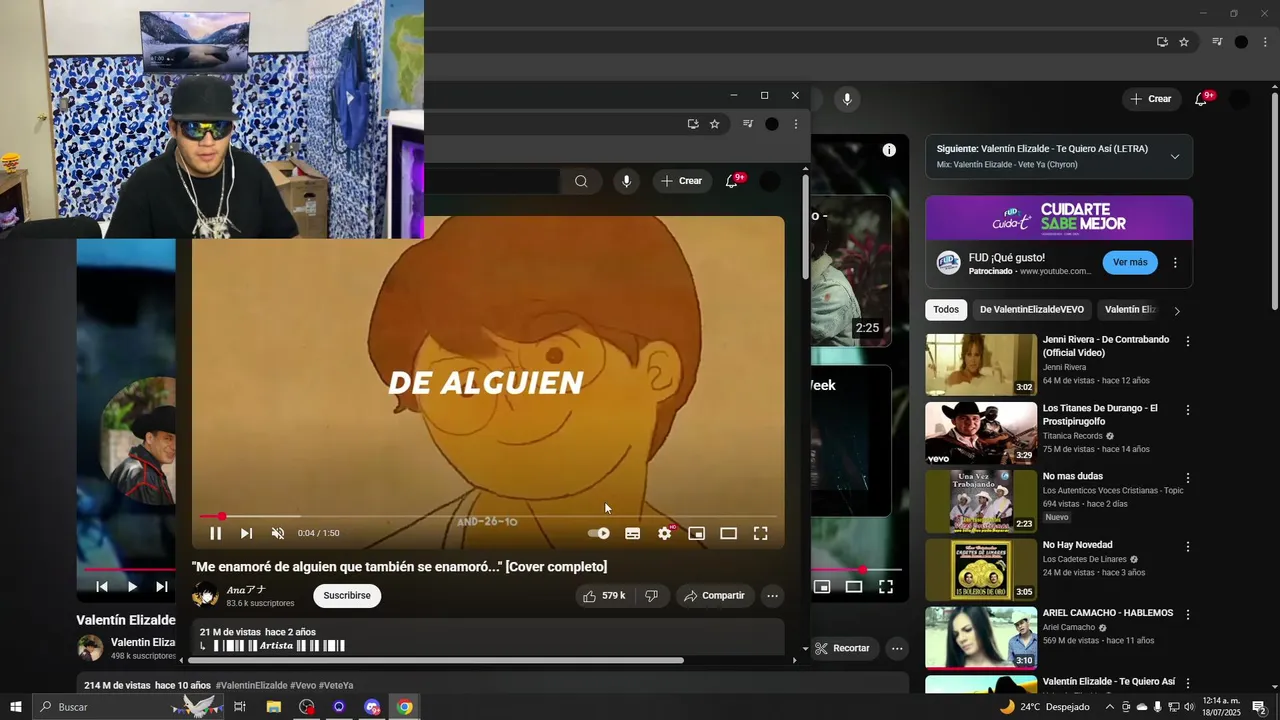Screen dimensions: 1280x720
Task: Open Ana channel avatar
Action: point(205,596)
